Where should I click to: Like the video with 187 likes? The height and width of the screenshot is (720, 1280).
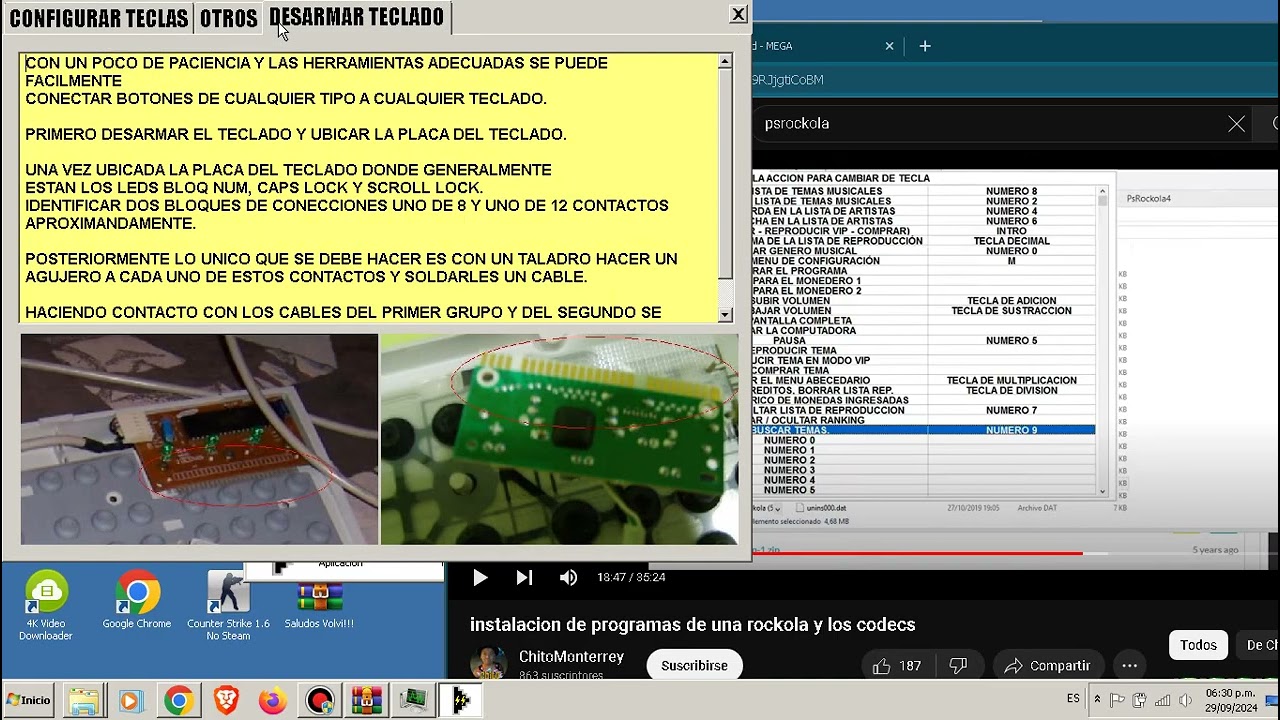coord(896,665)
